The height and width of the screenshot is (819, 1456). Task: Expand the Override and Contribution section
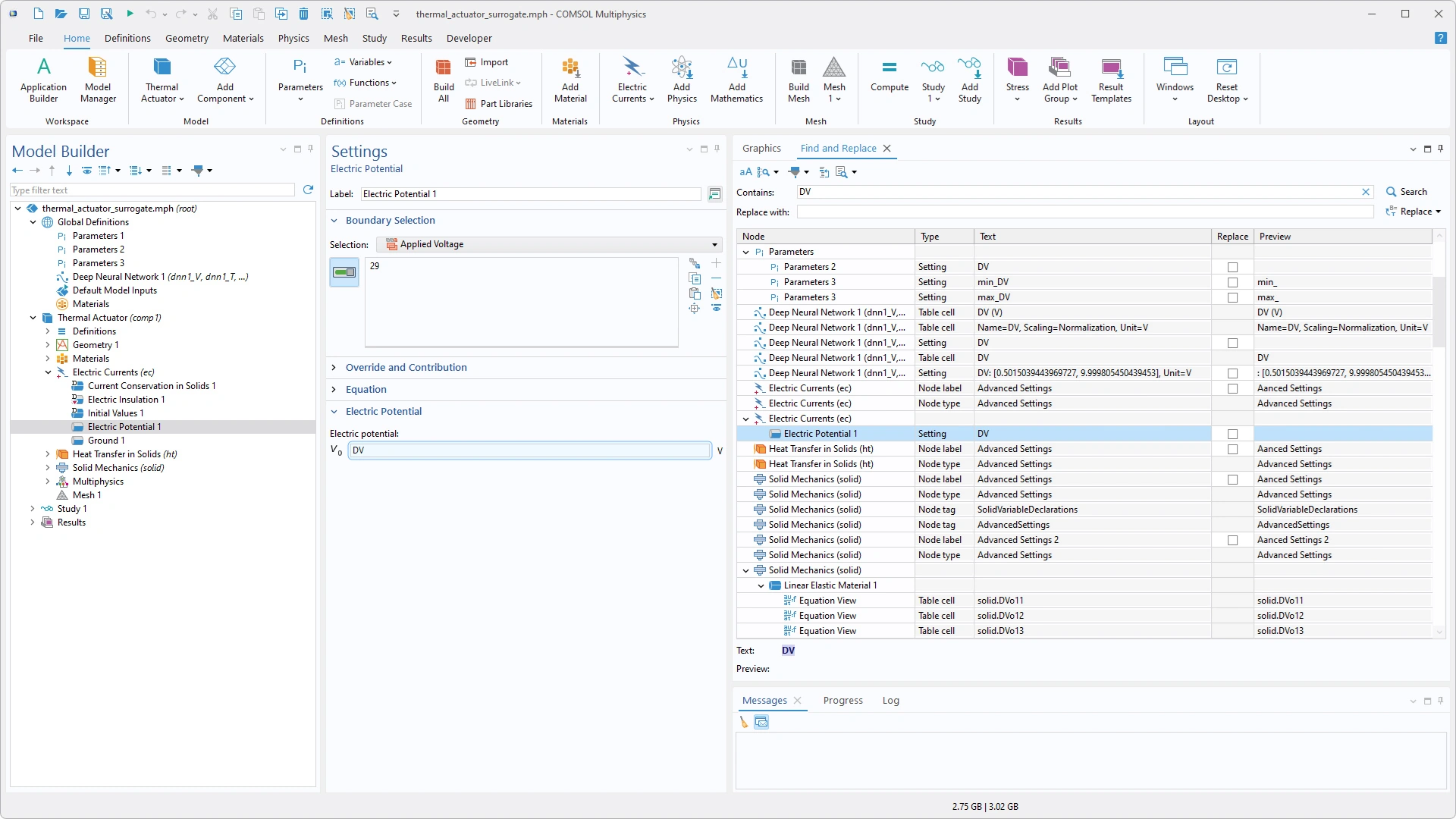click(x=406, y=367)
